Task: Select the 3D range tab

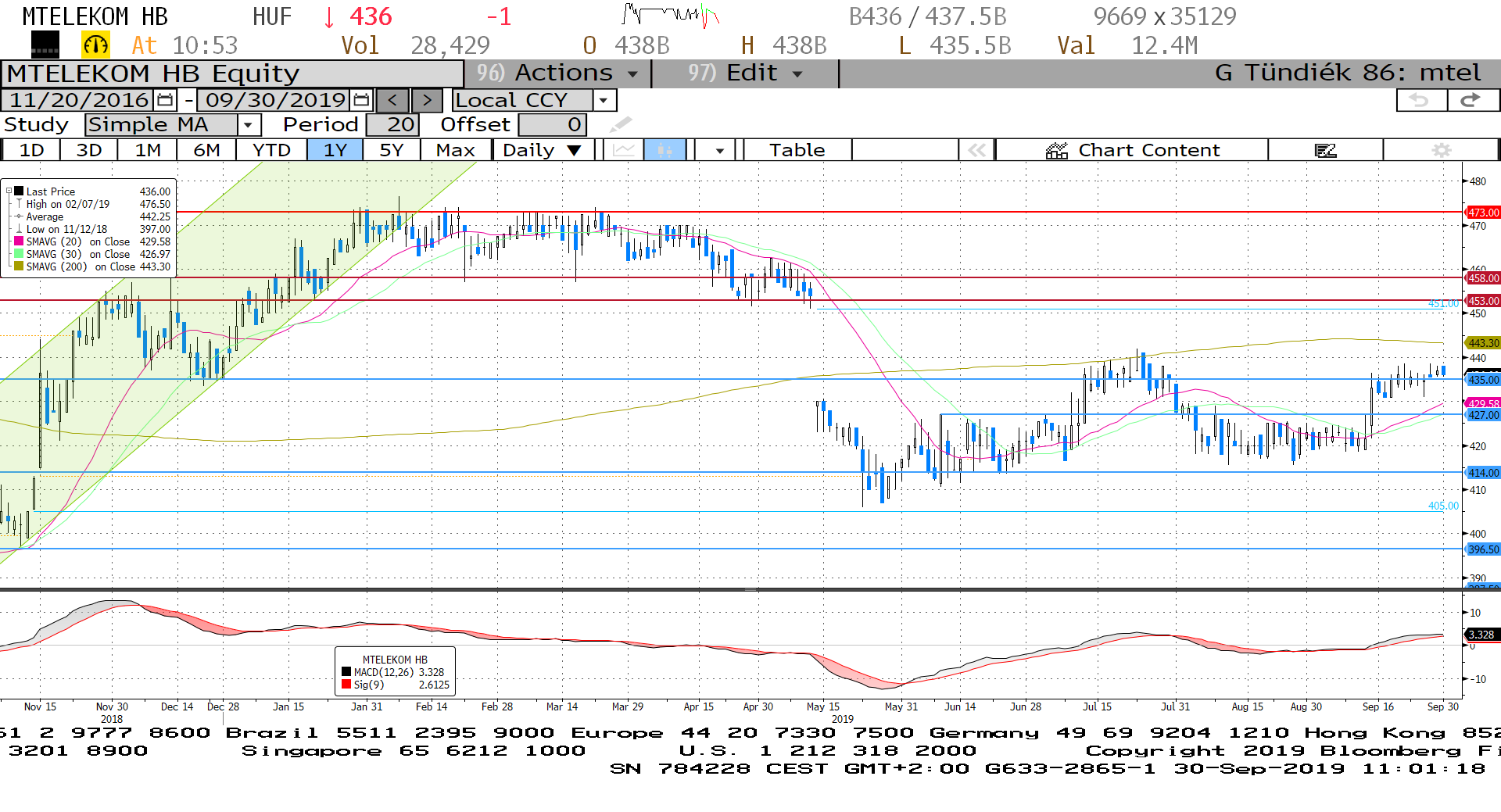Action: coord(89,150)
